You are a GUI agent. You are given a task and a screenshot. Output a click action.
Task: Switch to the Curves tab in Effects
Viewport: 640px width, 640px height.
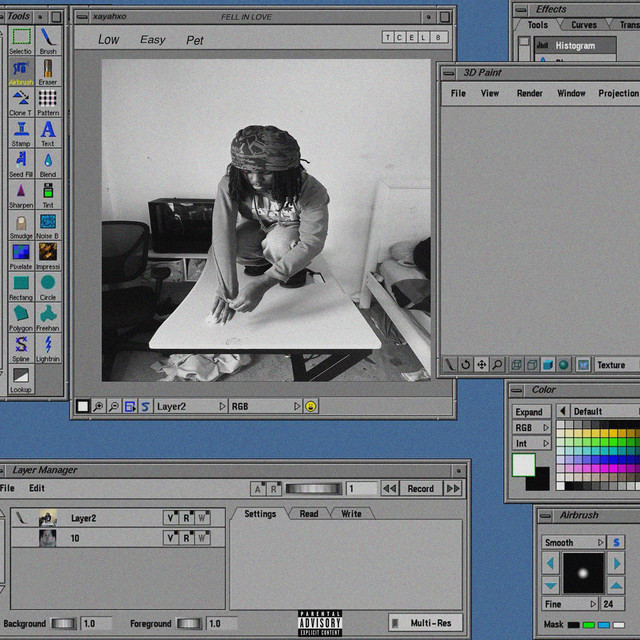coord(584,25)
